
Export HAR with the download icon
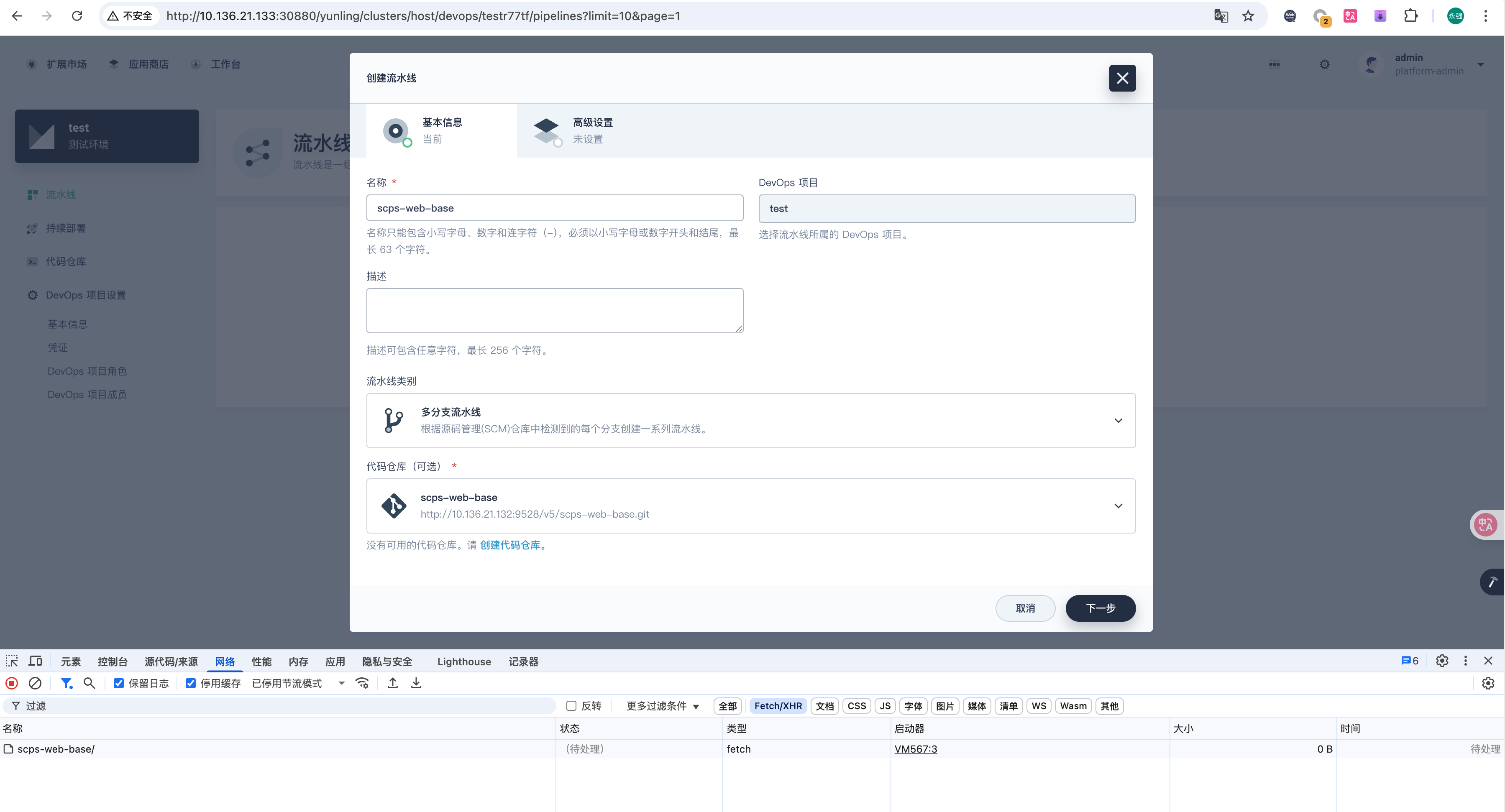coord(416,683)
